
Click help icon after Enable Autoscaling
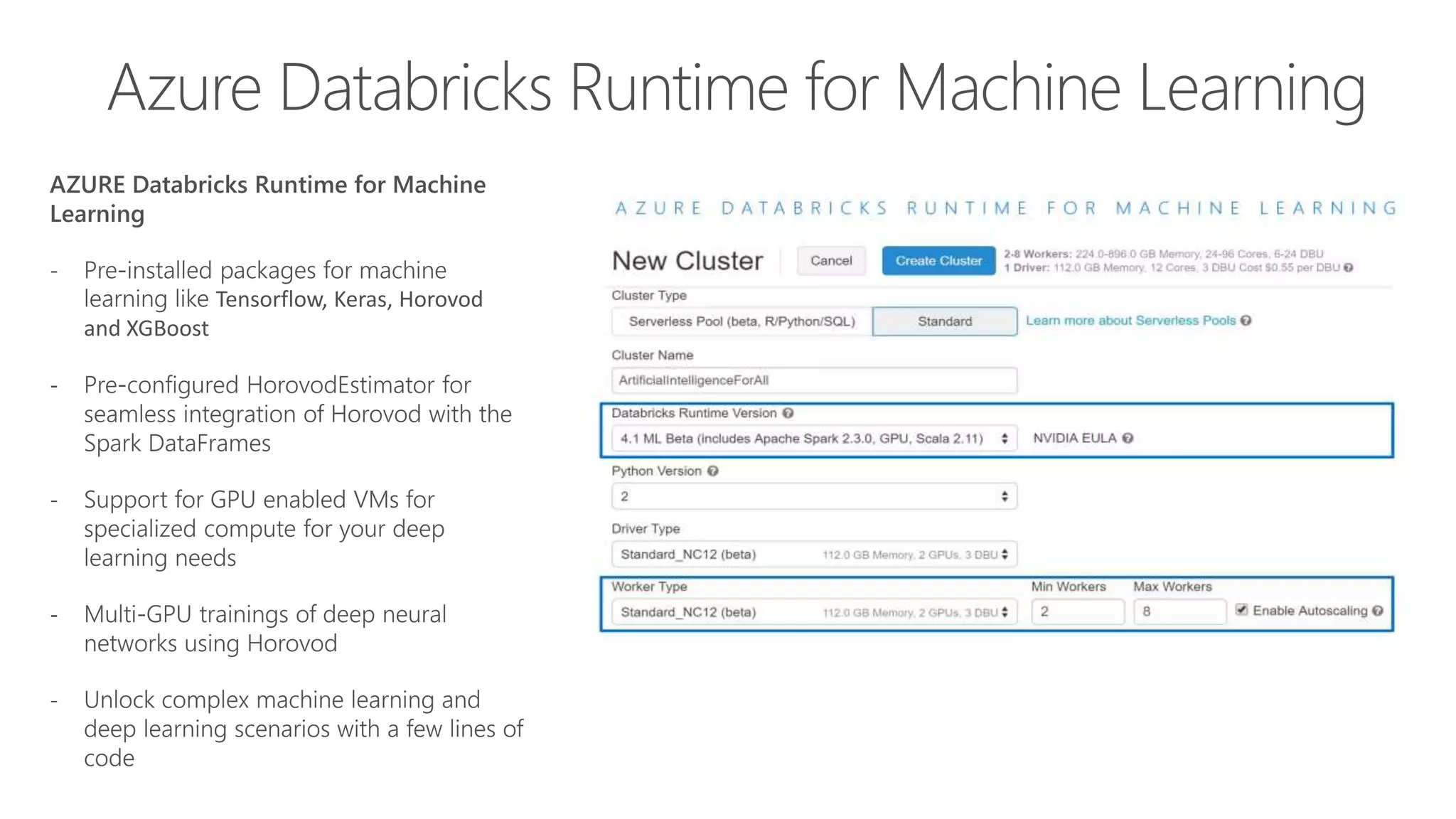coord(1378,611)
